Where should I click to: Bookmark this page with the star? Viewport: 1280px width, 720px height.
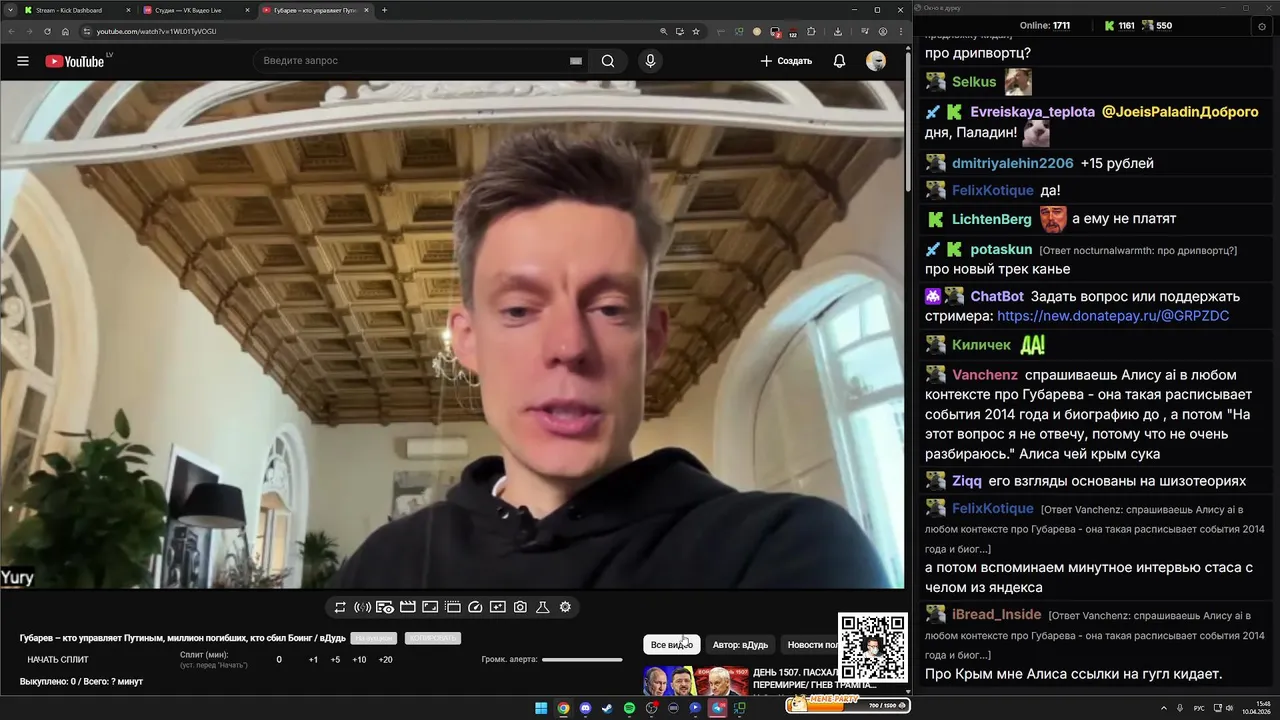tap(696, 31)
